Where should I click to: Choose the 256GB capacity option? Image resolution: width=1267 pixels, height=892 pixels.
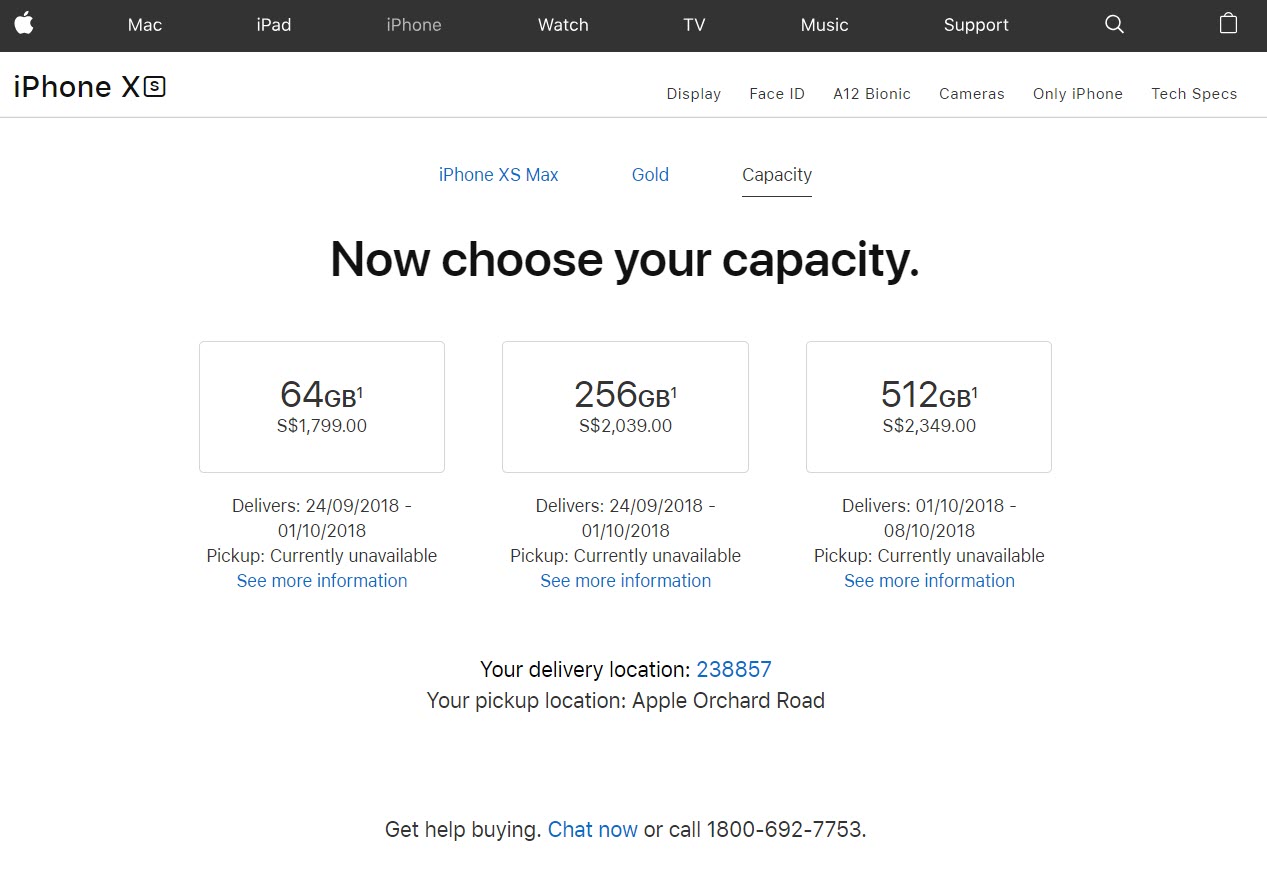[x=625, y=407]
